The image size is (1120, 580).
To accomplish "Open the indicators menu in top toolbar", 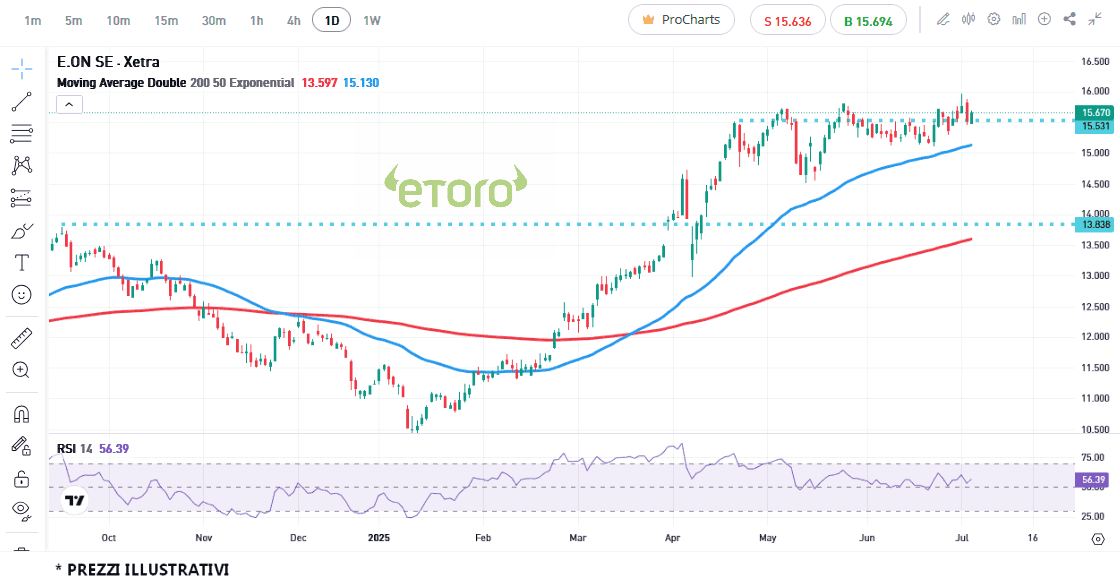I will pyautogui.click(x=1019, y=19).
